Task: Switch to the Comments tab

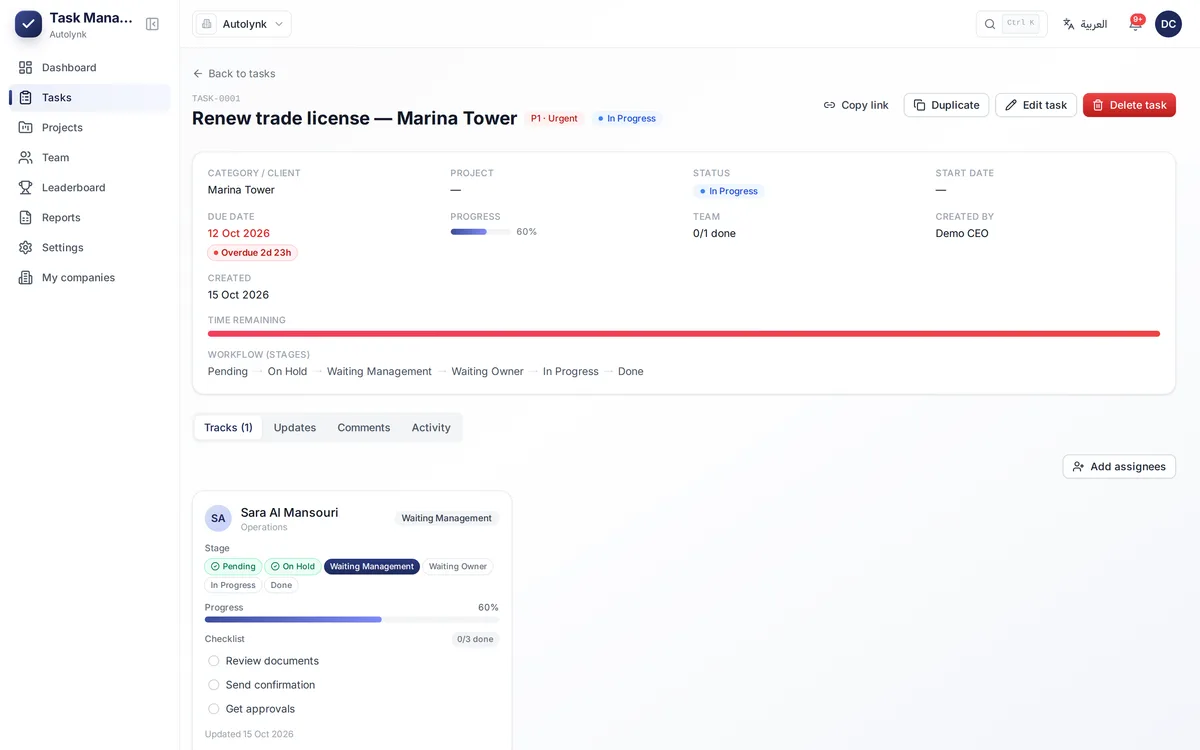Action: pos(364,428)
